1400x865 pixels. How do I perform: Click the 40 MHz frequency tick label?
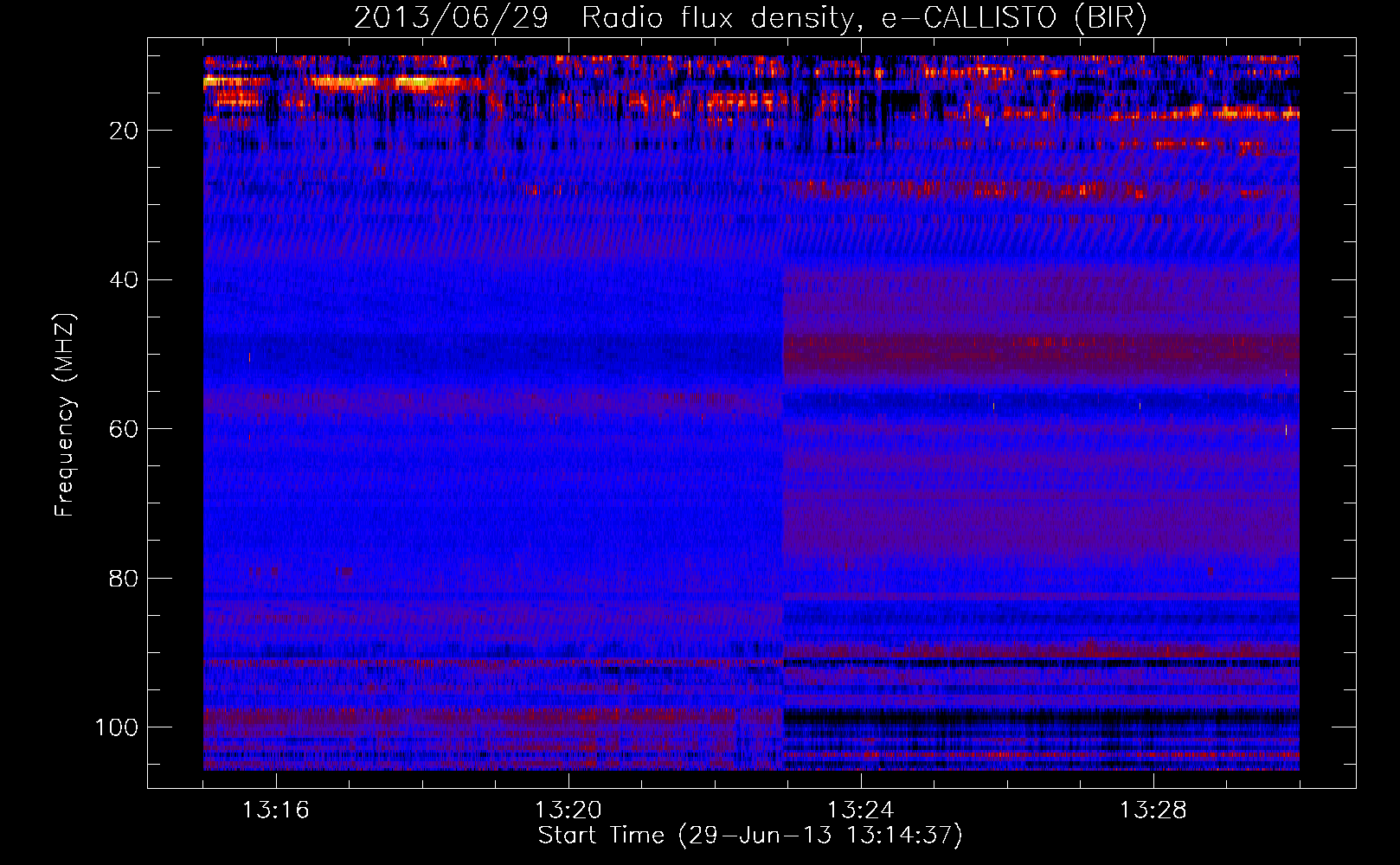tap(124, 280)
